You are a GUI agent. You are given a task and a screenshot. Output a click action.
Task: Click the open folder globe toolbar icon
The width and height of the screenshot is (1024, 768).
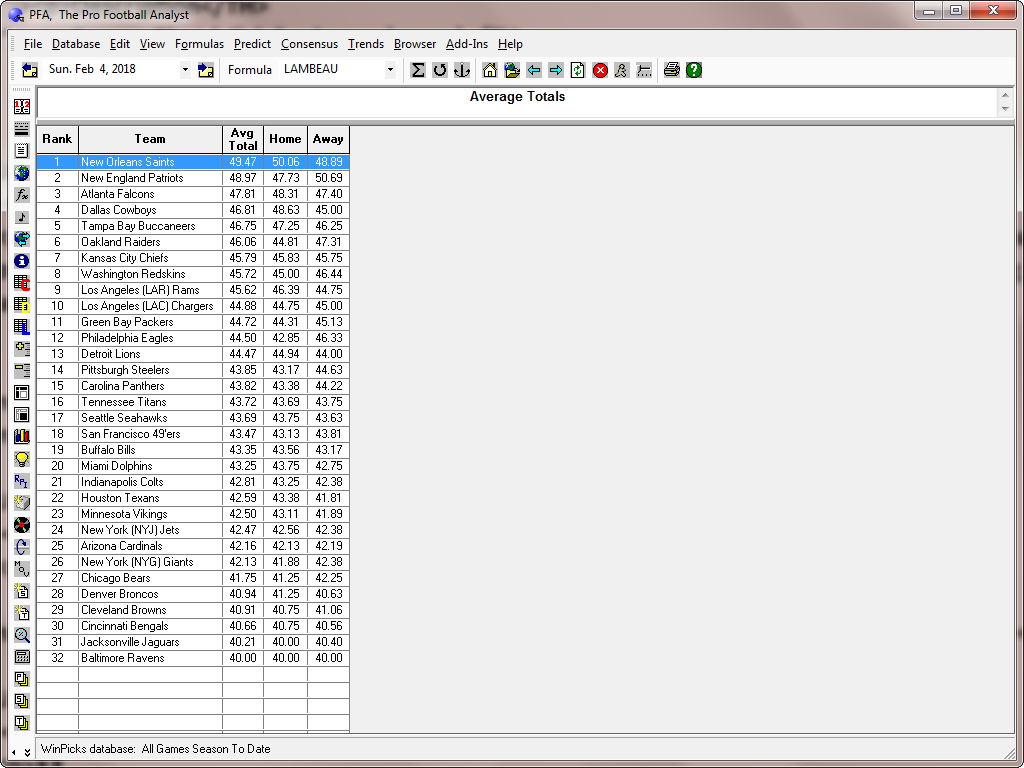click(x=512, y=70)
